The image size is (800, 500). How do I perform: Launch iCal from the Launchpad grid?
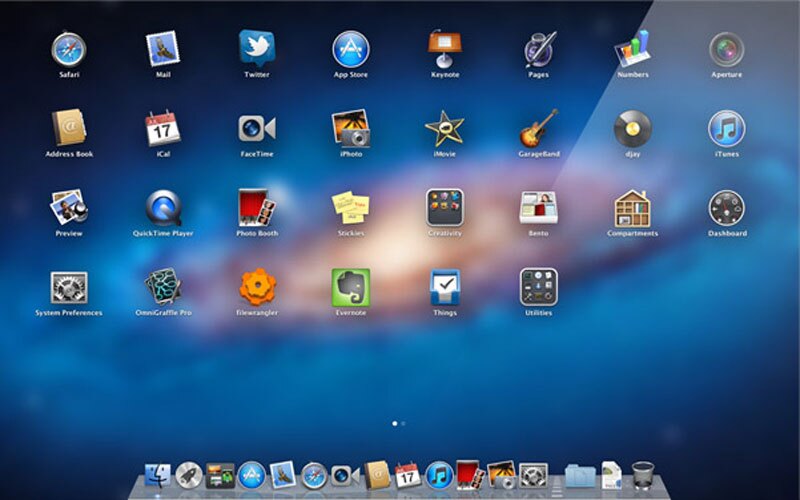pos(163,128)
